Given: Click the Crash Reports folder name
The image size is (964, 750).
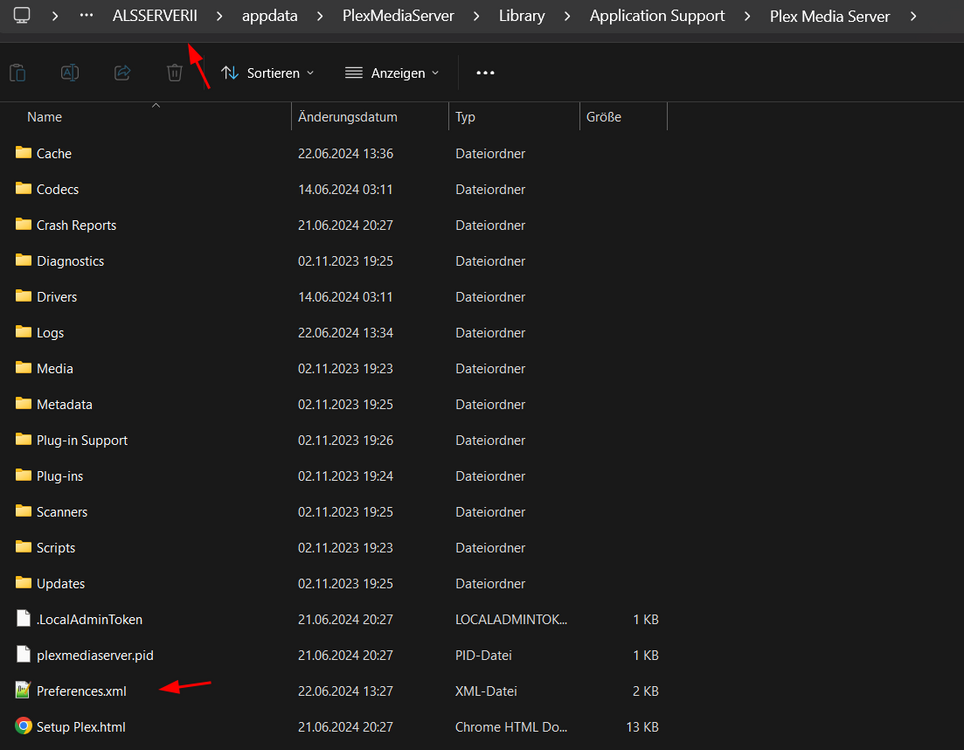Looking at the screenshot, I should (x=76, y=226).
